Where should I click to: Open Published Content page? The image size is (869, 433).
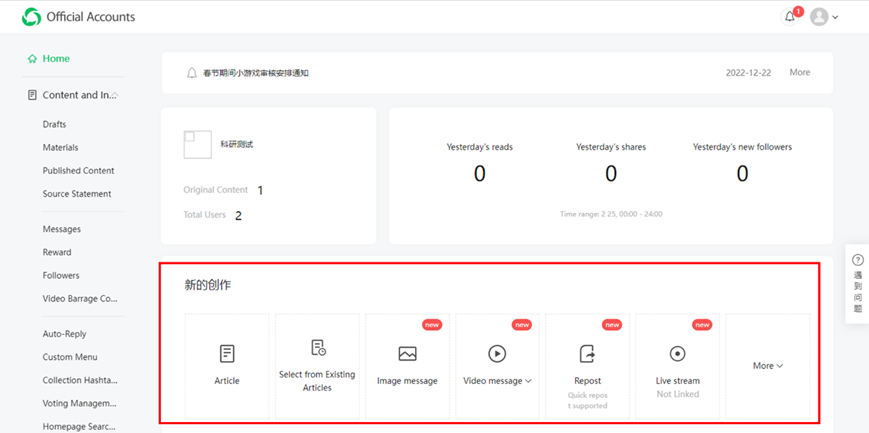click(78, 171)
